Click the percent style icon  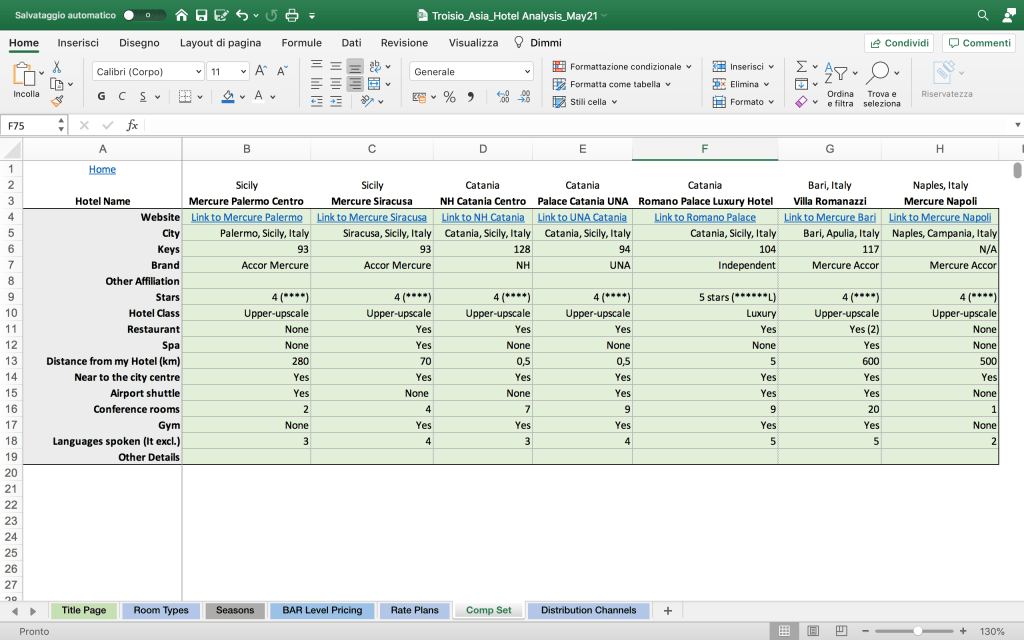[450, 97]
